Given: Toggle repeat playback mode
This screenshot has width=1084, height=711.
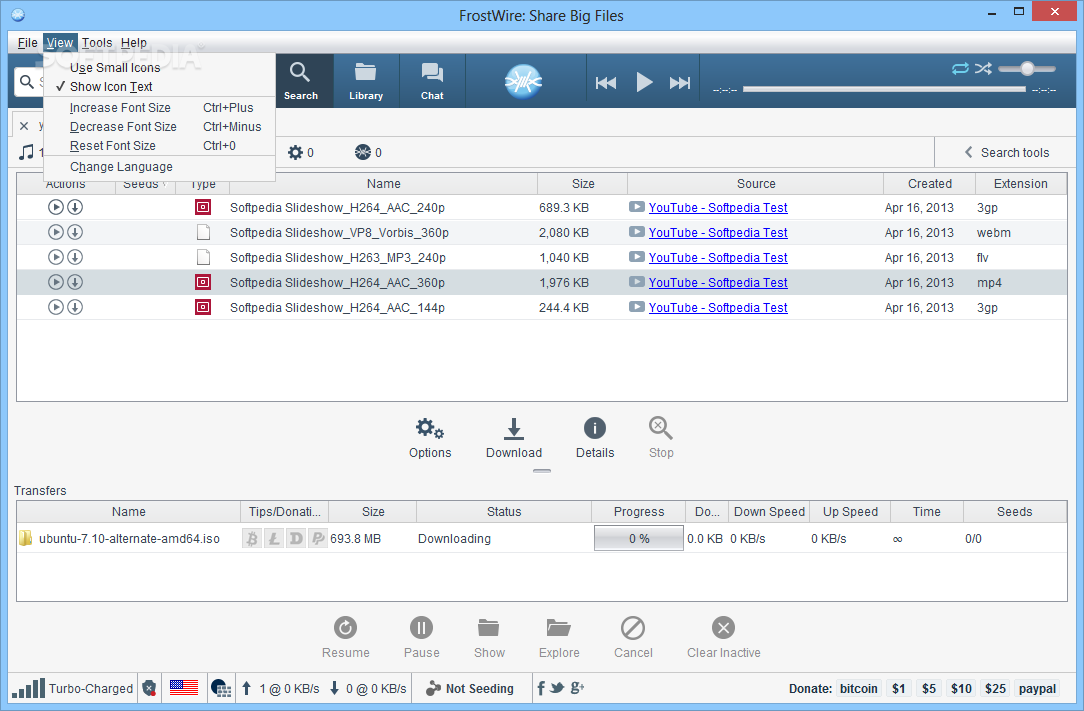Looking at the screenshot, I should [960, 68].
